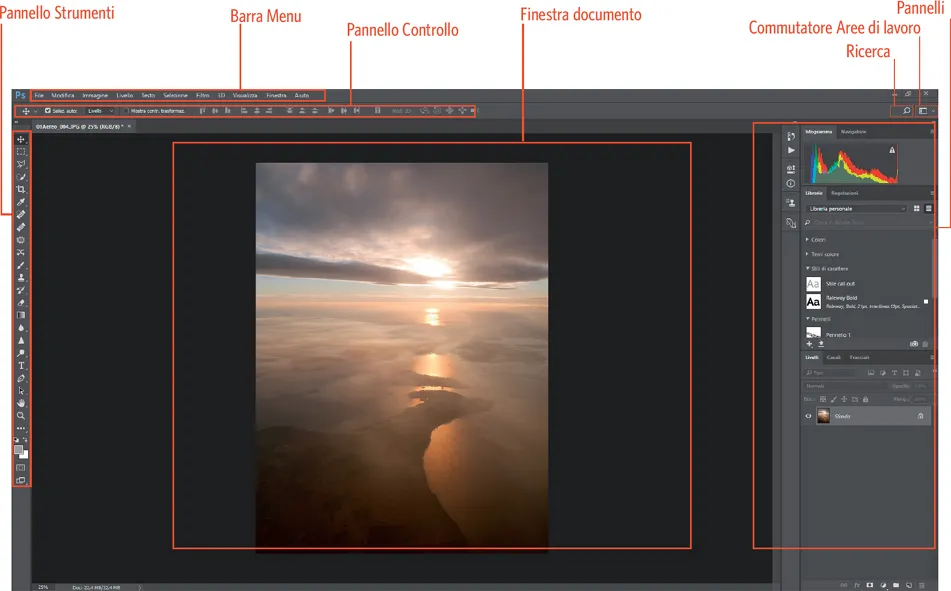The height and width of the screenshot is (591, 951).
Task: Open the 'Libreria personale' library dropdown
Action: coord(856,209)
